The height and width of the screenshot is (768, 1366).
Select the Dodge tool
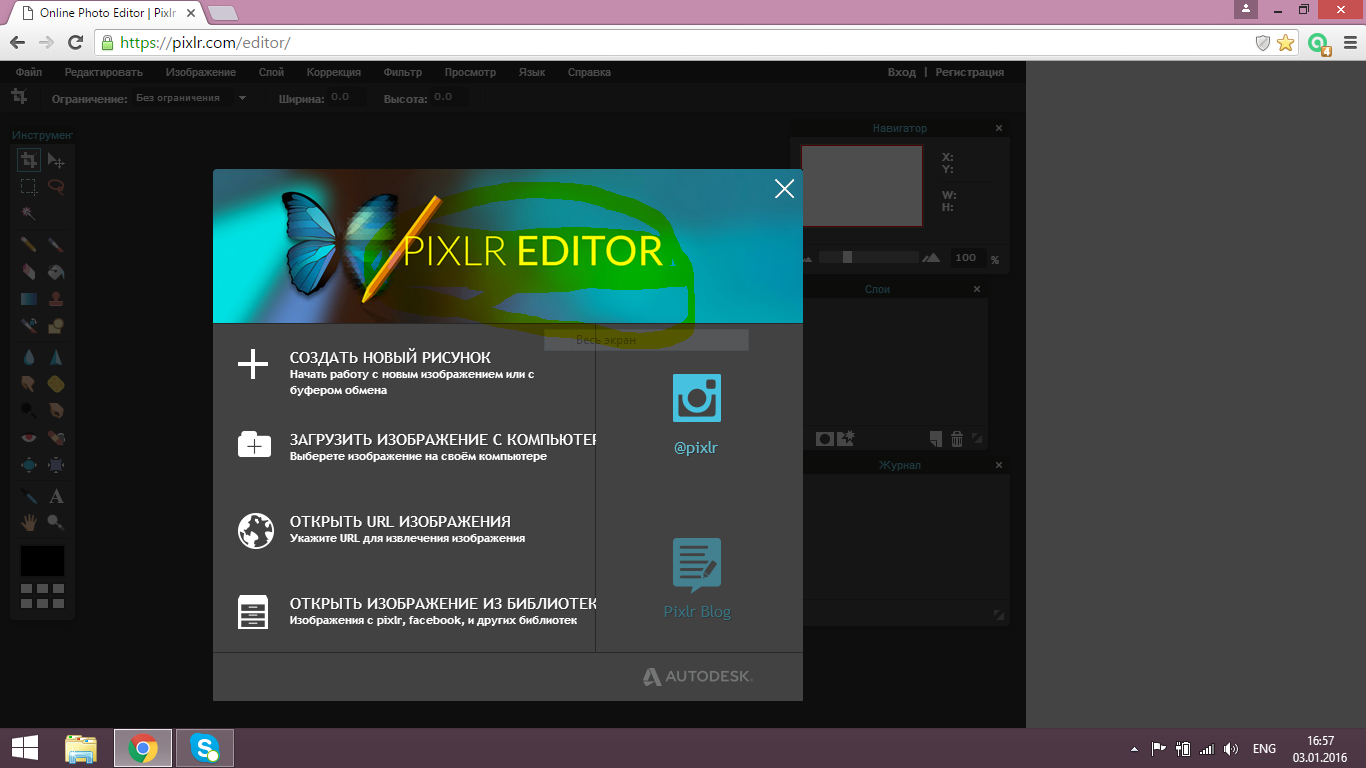pyautogui.click(x=29, y=410)
